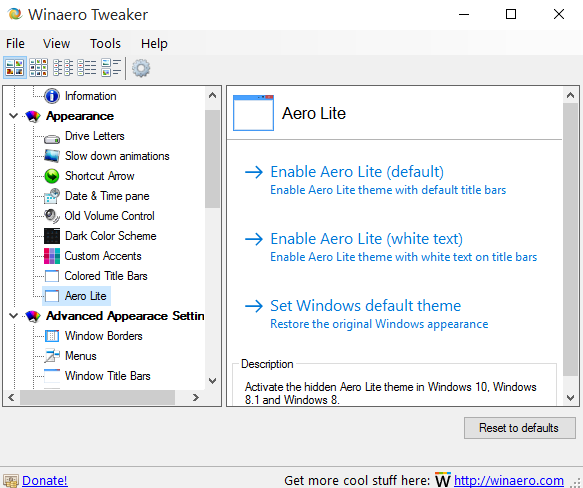Click tree panel scroll down arrow

212,381
